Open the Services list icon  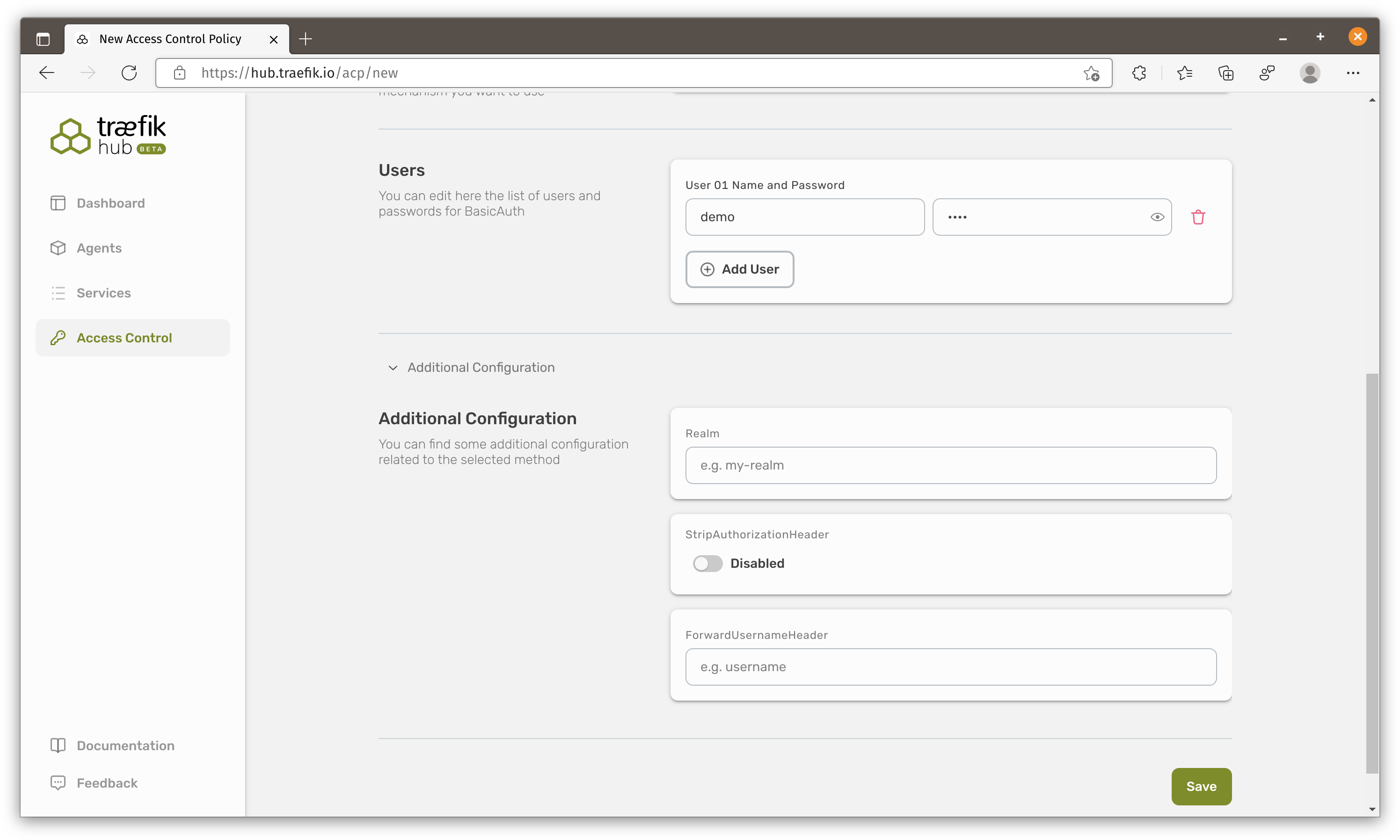(x=58, y=293)
